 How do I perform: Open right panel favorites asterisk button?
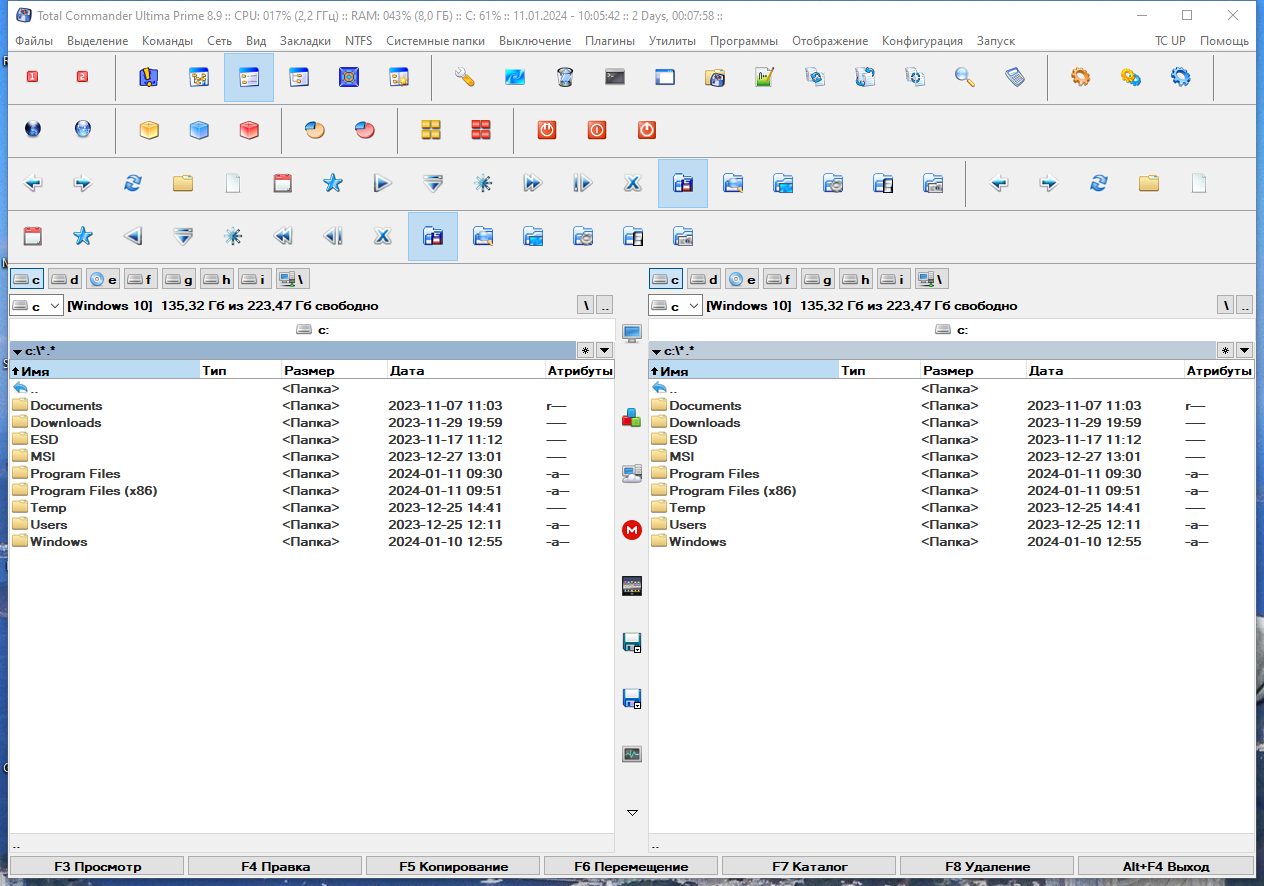coord(1225,350)
